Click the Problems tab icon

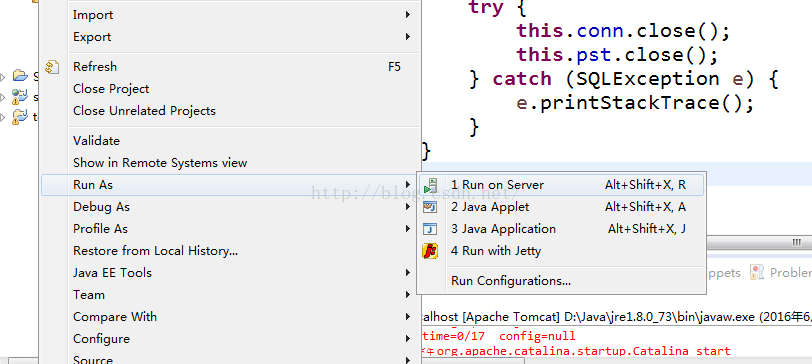(757, 272)
